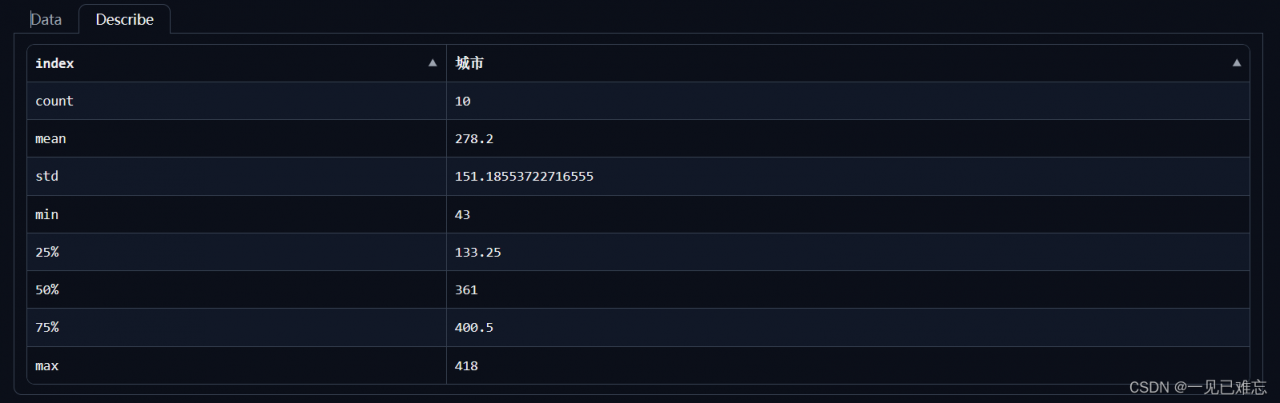
Task: Click the 25% value 133.25
Action: point(478,252)
